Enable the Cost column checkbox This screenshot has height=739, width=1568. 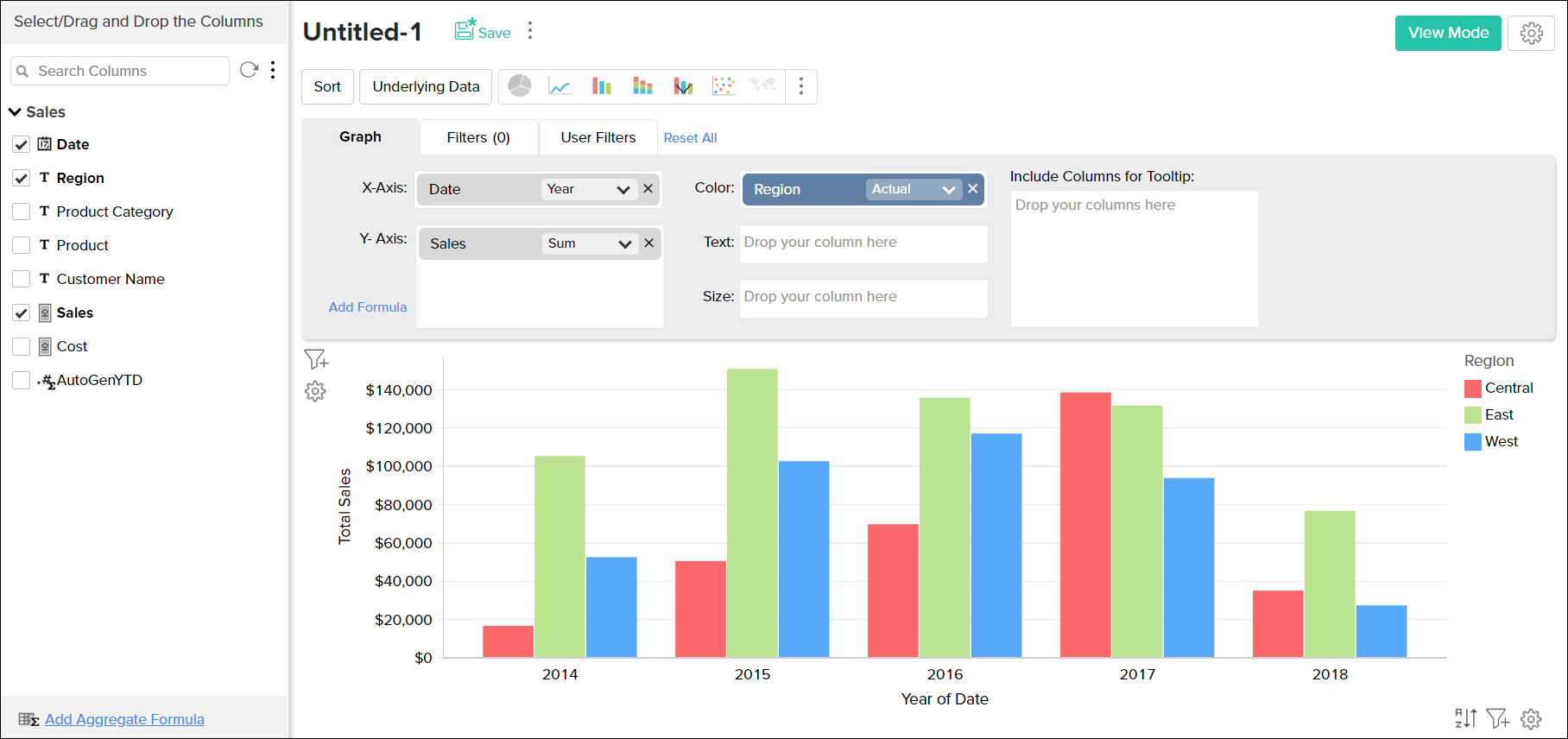tap(22, 346)
